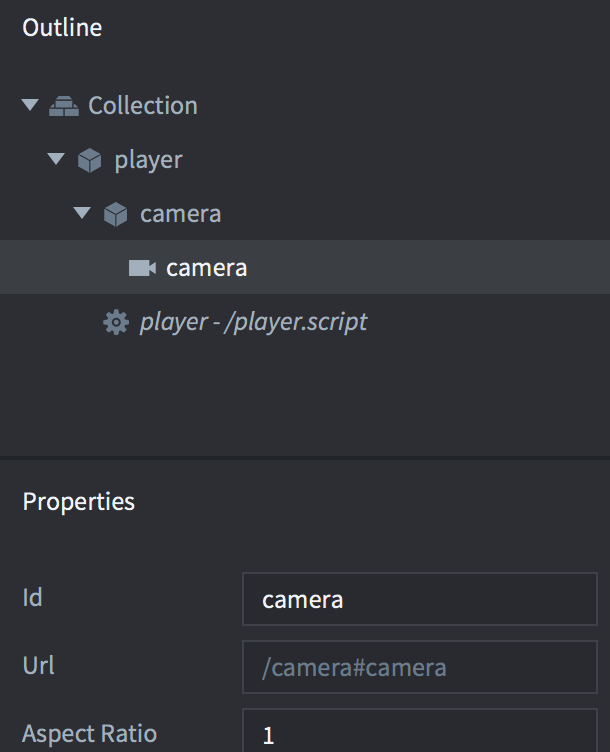Click the gear icon beside player.script
This screenshot has width=610, height=752.
click(x=116, y=322)
